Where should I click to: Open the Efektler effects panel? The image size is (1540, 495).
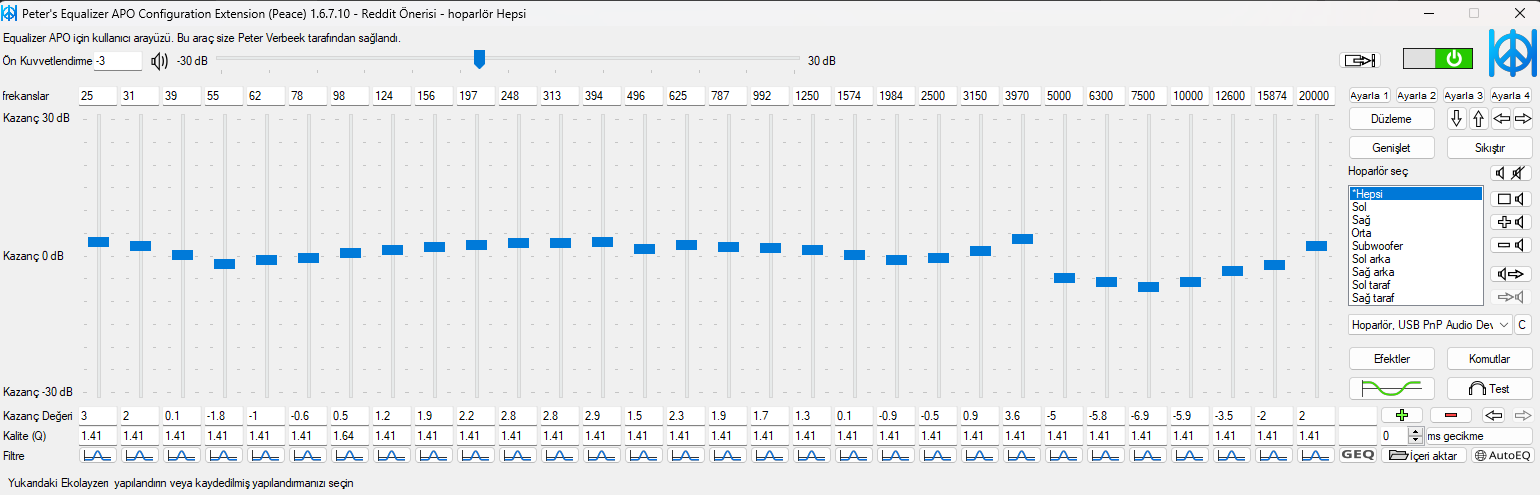pos(1391,359)
